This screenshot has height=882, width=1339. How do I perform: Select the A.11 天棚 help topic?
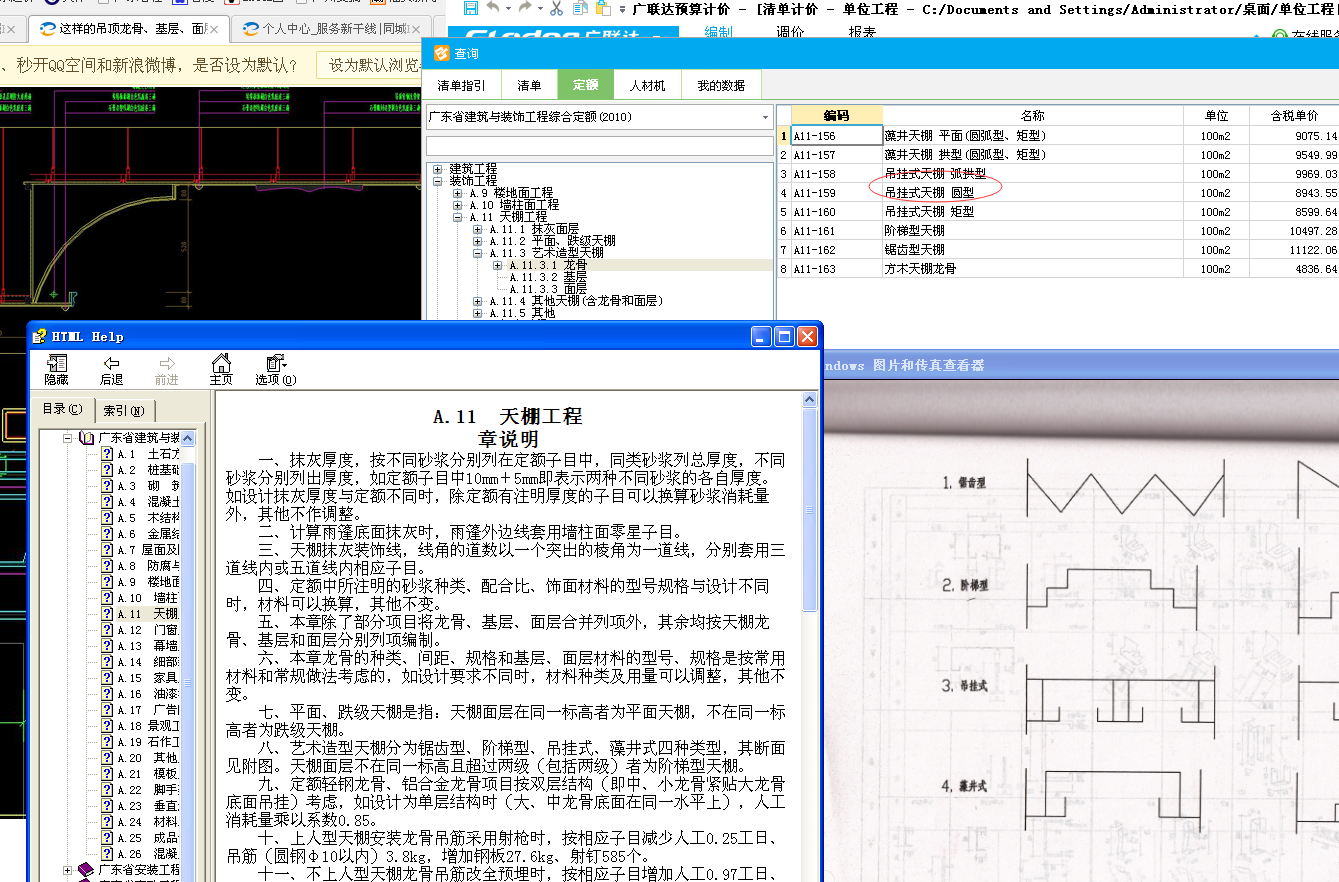coord(147,614)
